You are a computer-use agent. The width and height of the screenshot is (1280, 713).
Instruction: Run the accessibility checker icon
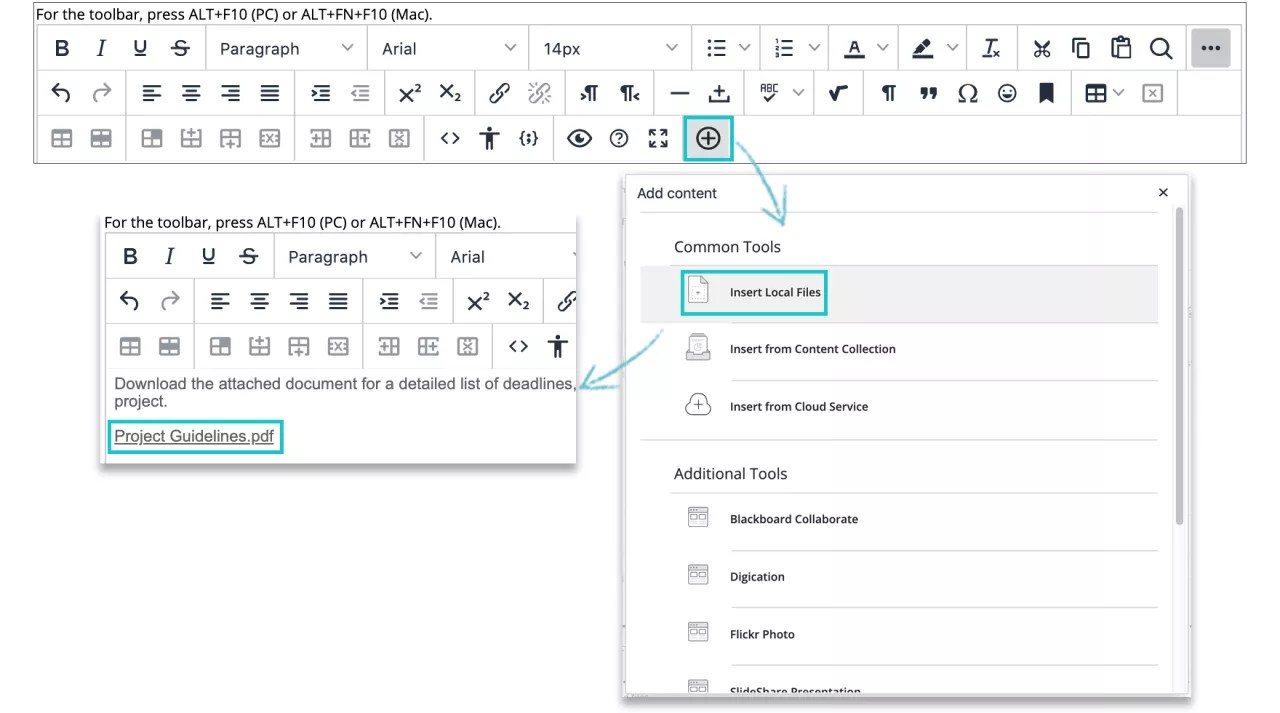point(489,138)
